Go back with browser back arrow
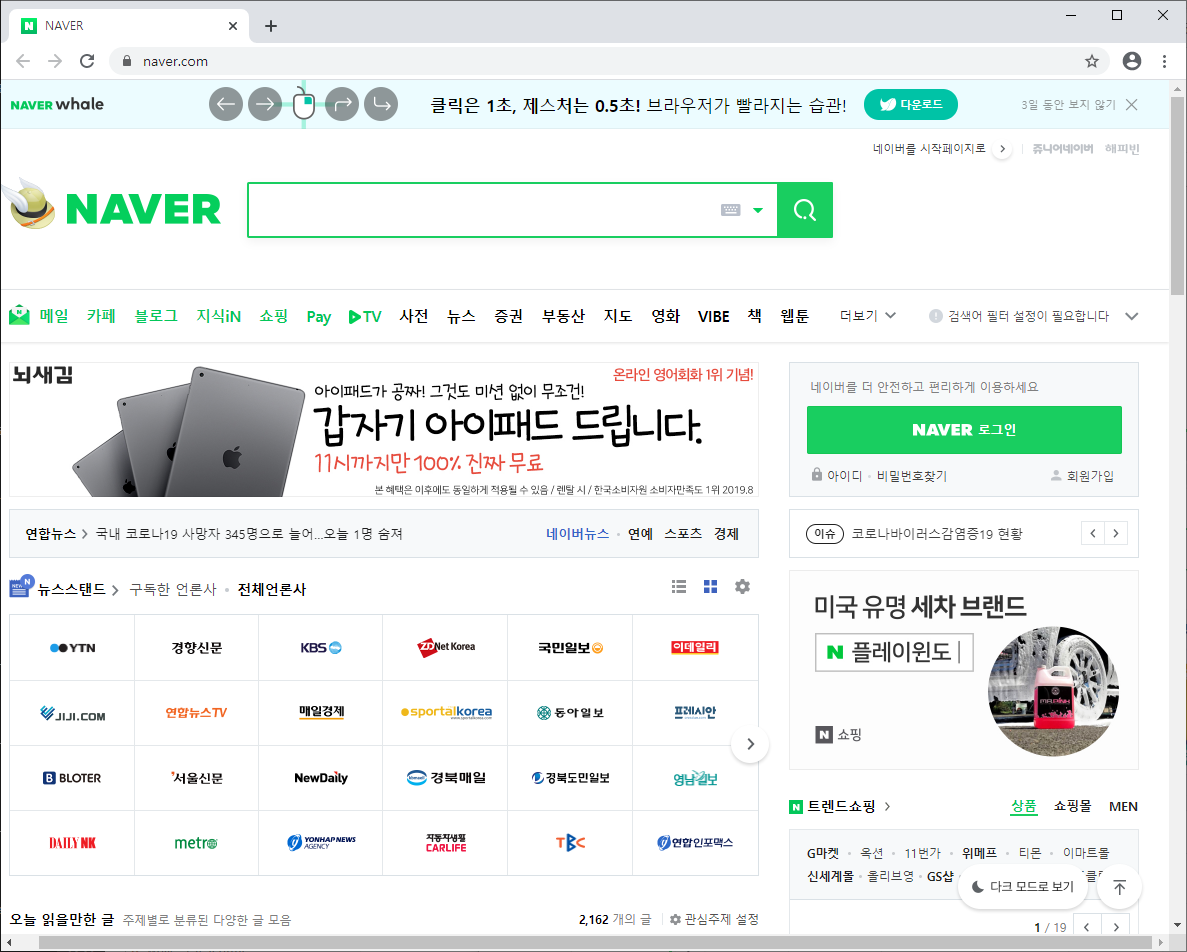The height and width of the screenshot is (952, 1187). (23, 61)
